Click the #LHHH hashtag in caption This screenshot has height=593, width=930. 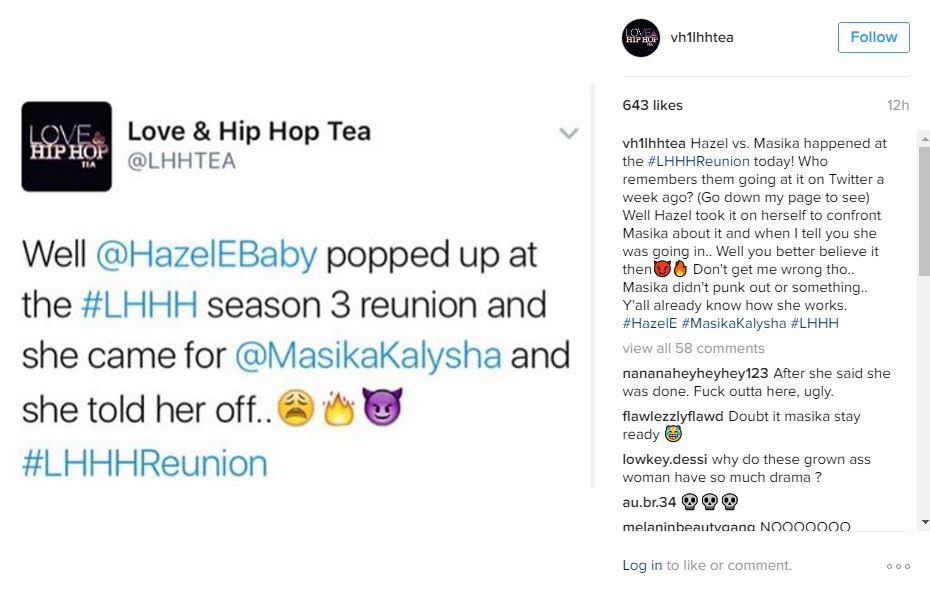(x=815, y=323)
